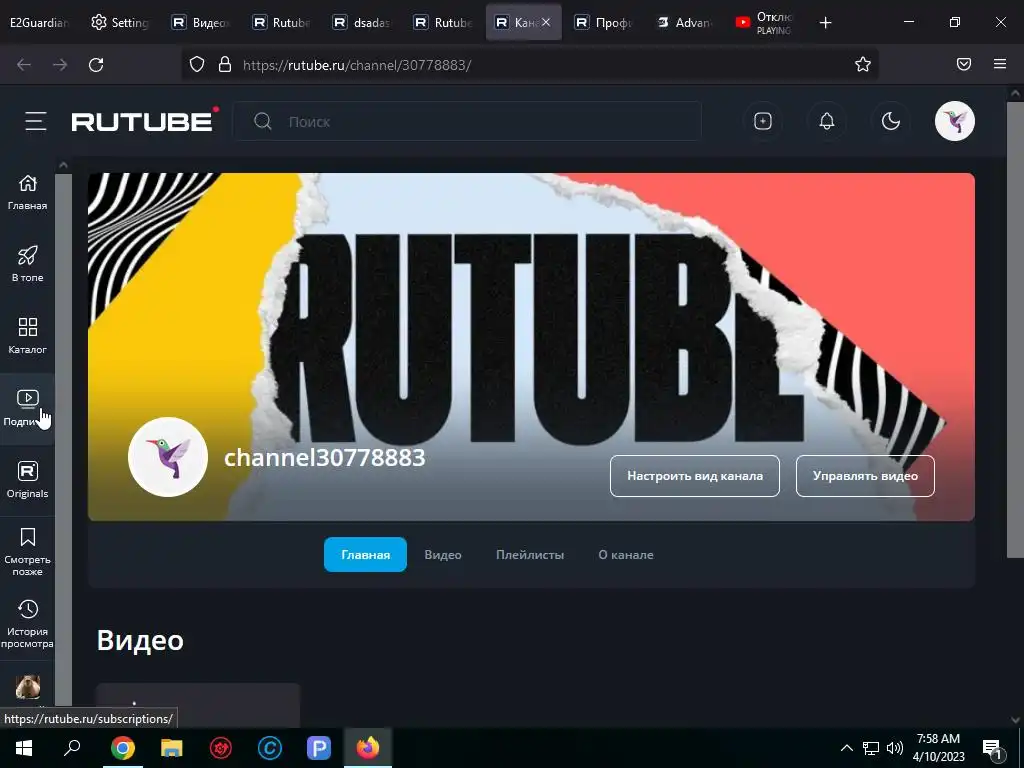The height and width of the screenshot is (768, 1024).
Task: Open the profile avatar in the header
Action: (954, 121)
